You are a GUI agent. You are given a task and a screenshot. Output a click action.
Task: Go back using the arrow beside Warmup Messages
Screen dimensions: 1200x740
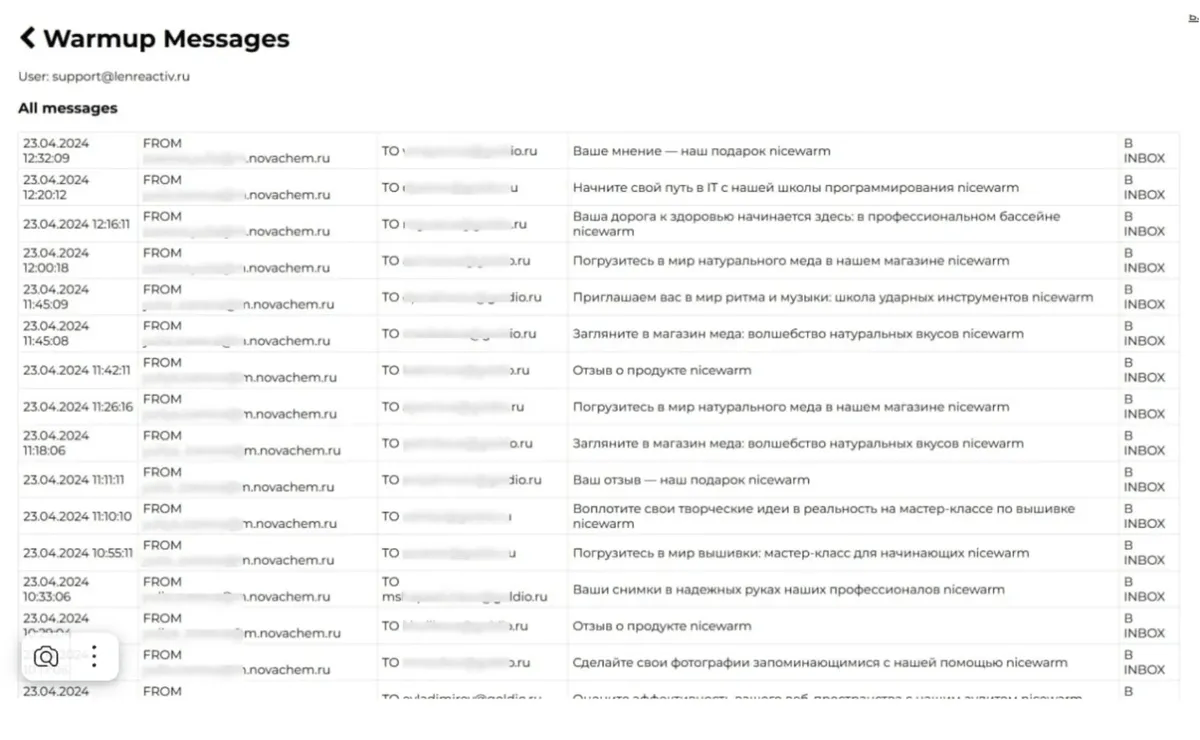point(28,38)
